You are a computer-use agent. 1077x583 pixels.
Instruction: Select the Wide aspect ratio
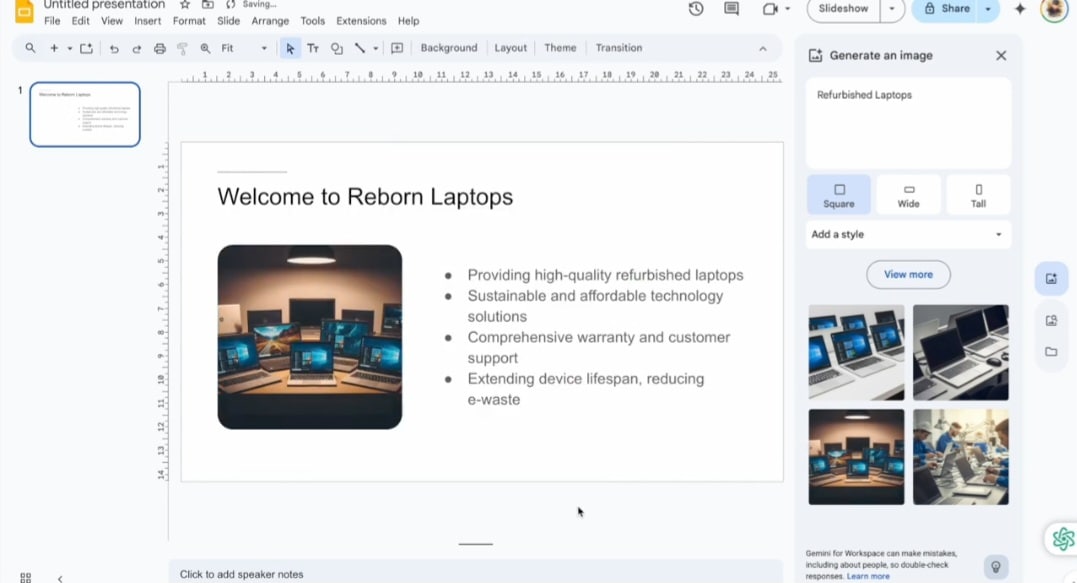(908, 195)
